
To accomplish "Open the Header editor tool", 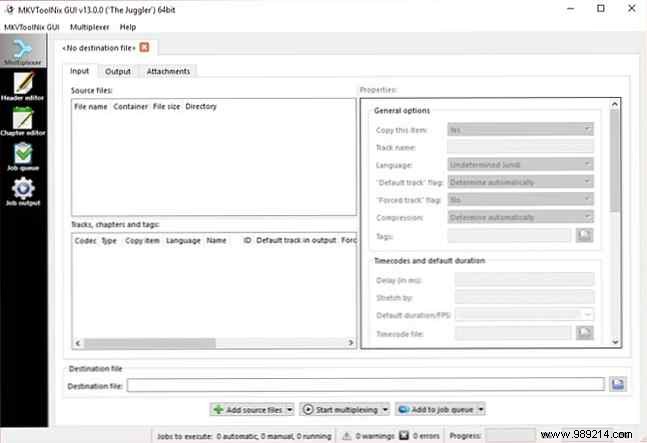I will click(x=23, y=86).
